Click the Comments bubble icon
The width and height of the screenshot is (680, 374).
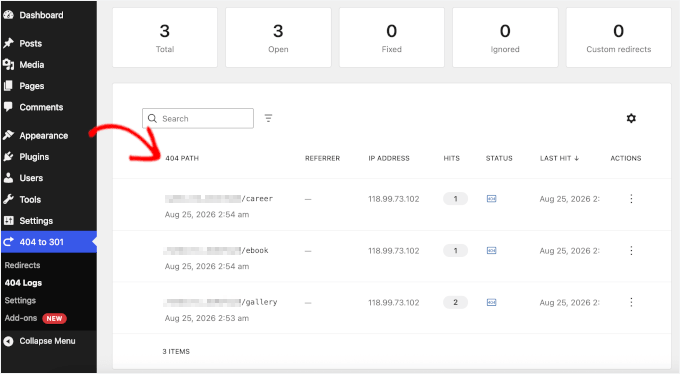point(8,107)
